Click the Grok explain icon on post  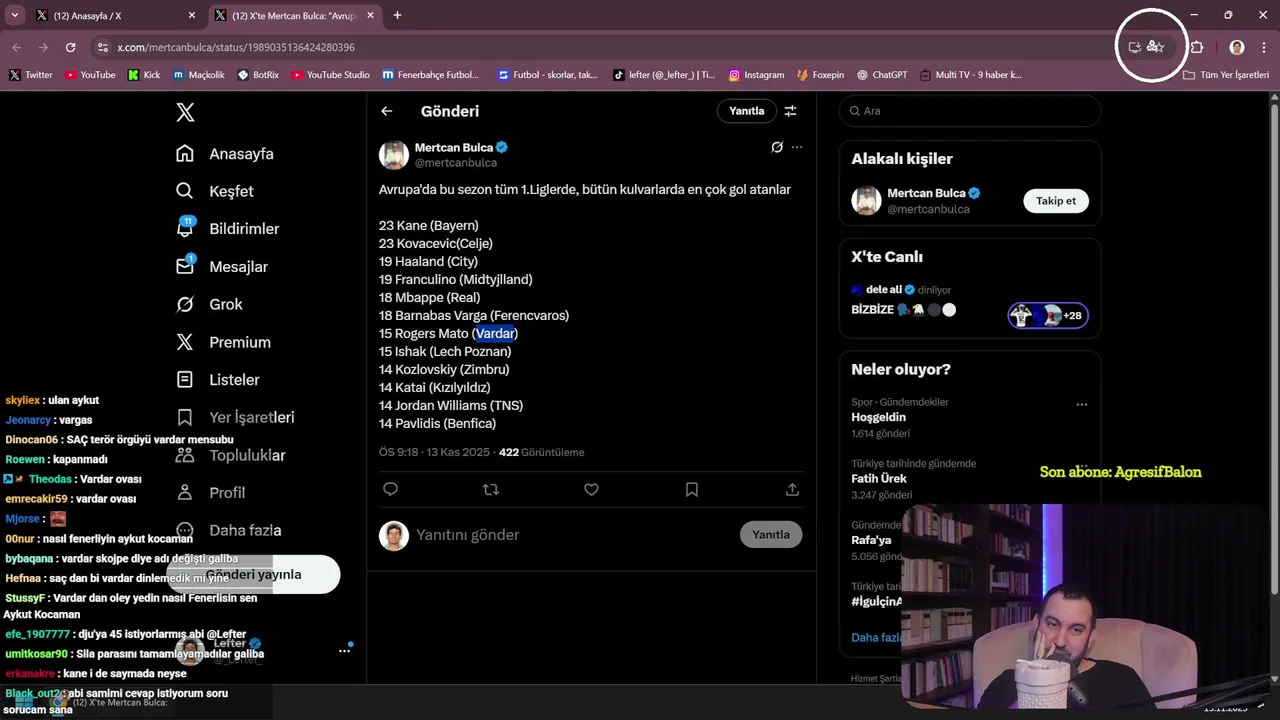point(777,147)
